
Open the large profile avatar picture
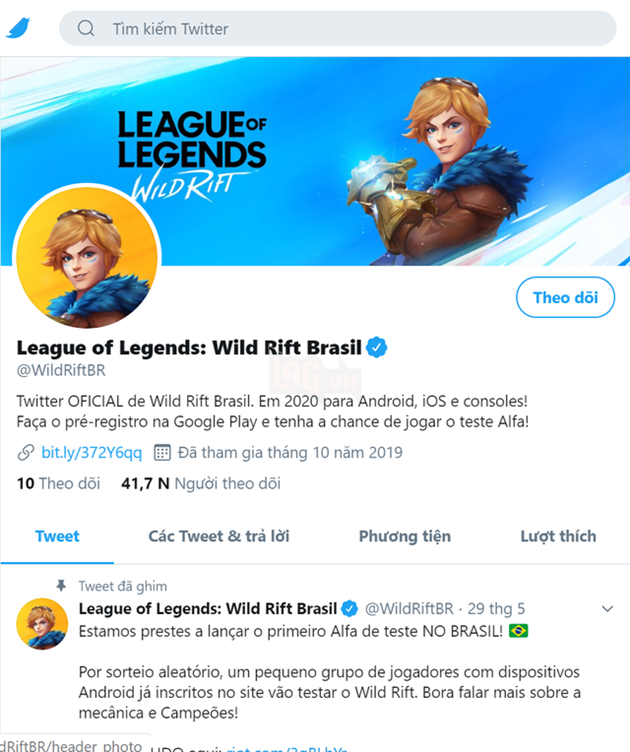[x=87, y=257]
